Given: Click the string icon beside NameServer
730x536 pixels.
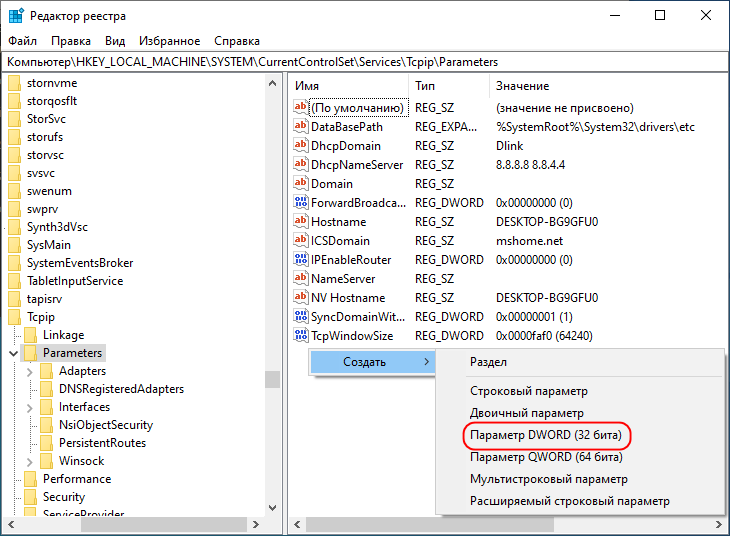Looking at the screenshot, I should click(x=300, y=278).
